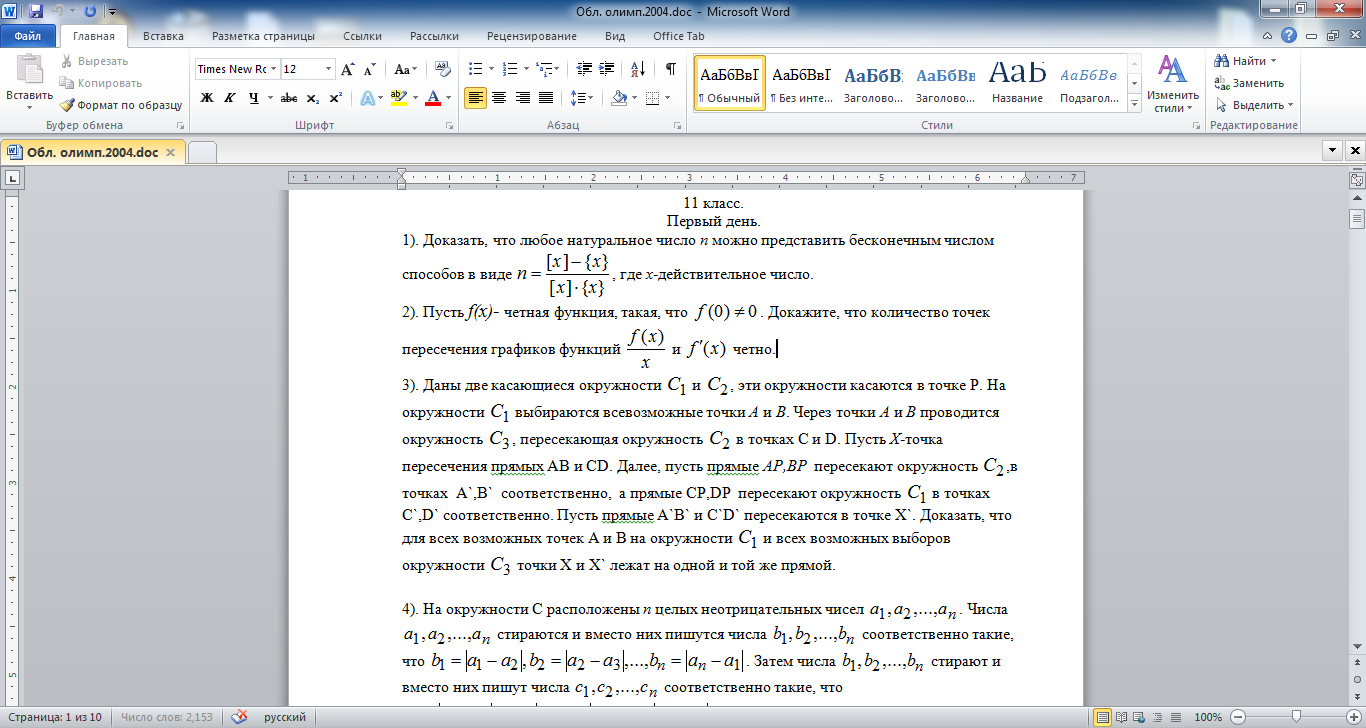Click tab selector L icon left of ruler
The height and width of the screenshot is (728, 1366).
(x=13, y=178)
